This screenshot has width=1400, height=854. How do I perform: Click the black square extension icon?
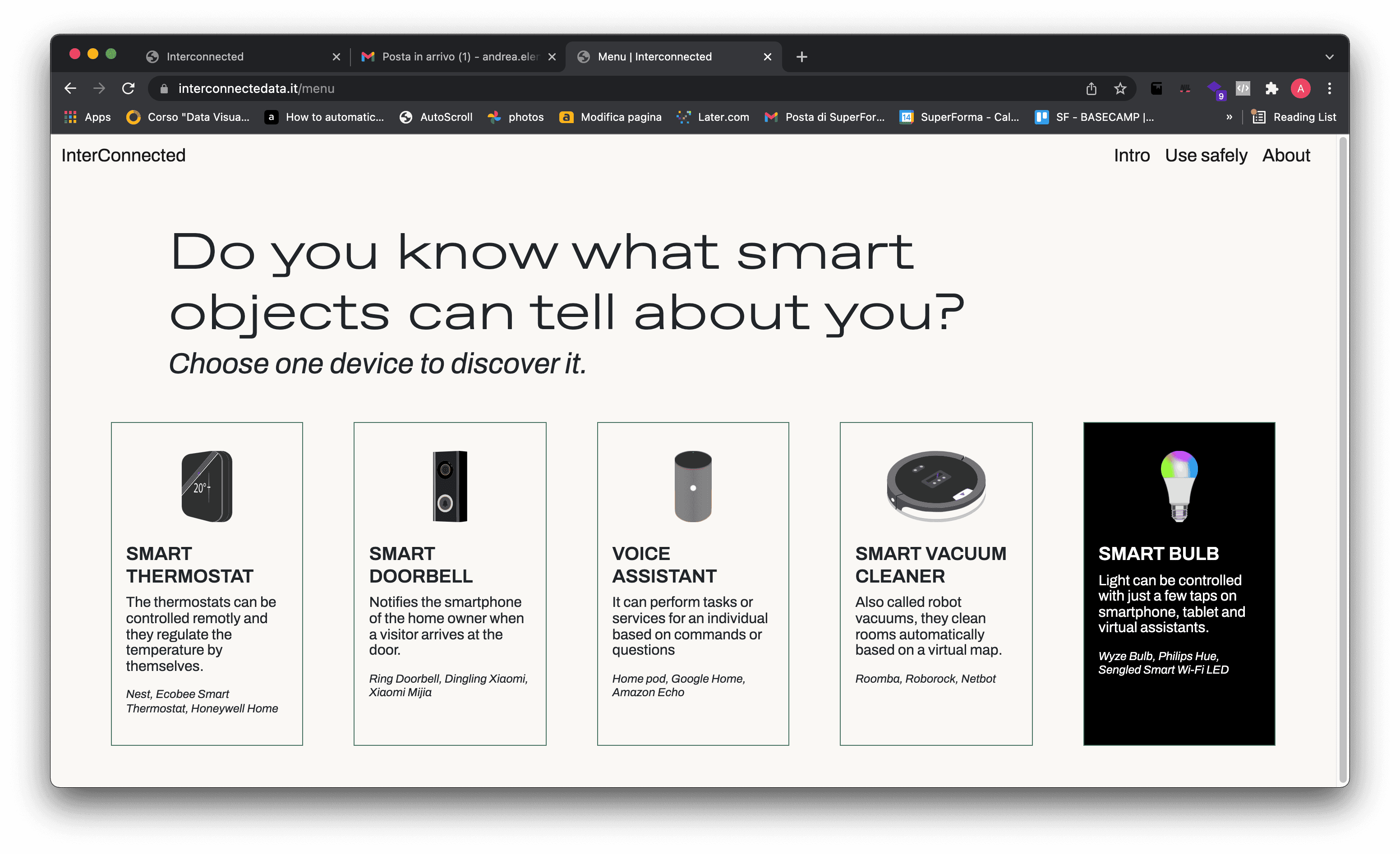[1156, 88]
